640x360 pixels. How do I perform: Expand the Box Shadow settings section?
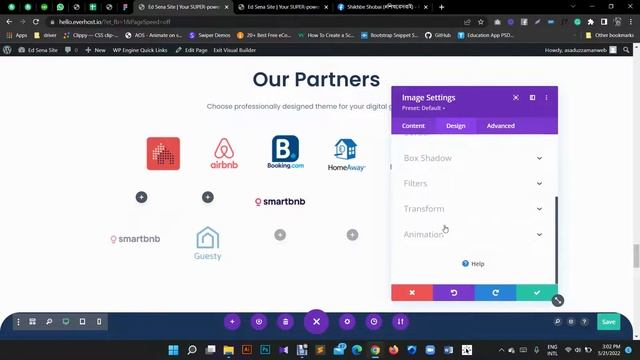point(473,158)
